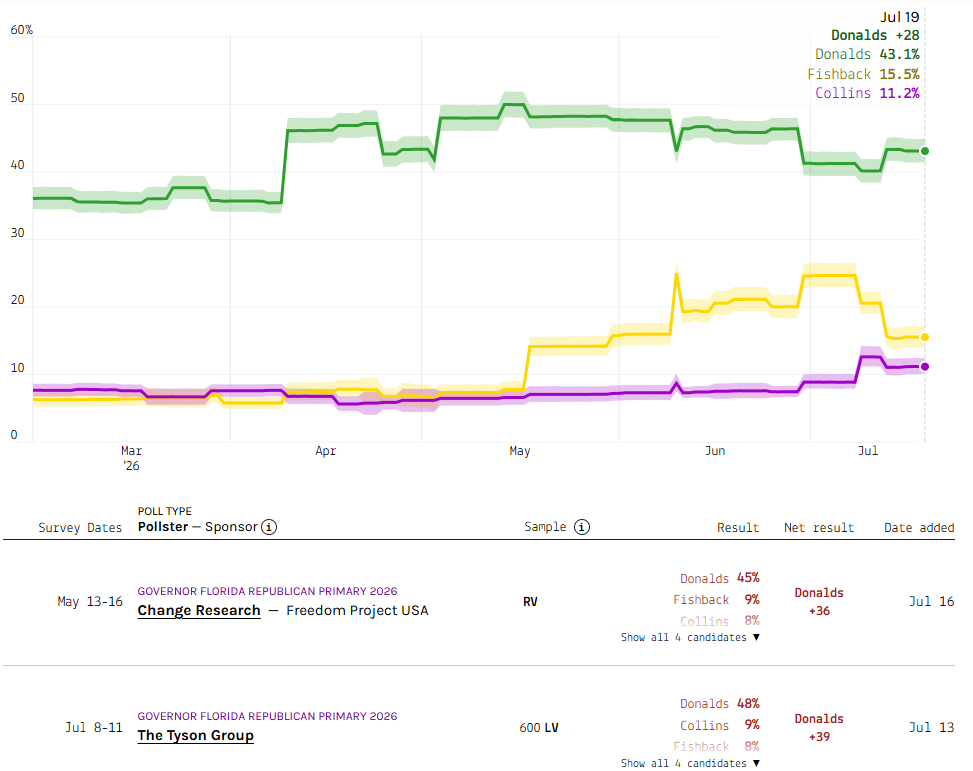Click the 'Fishback 15.5%' legend entry

point(863,74)
